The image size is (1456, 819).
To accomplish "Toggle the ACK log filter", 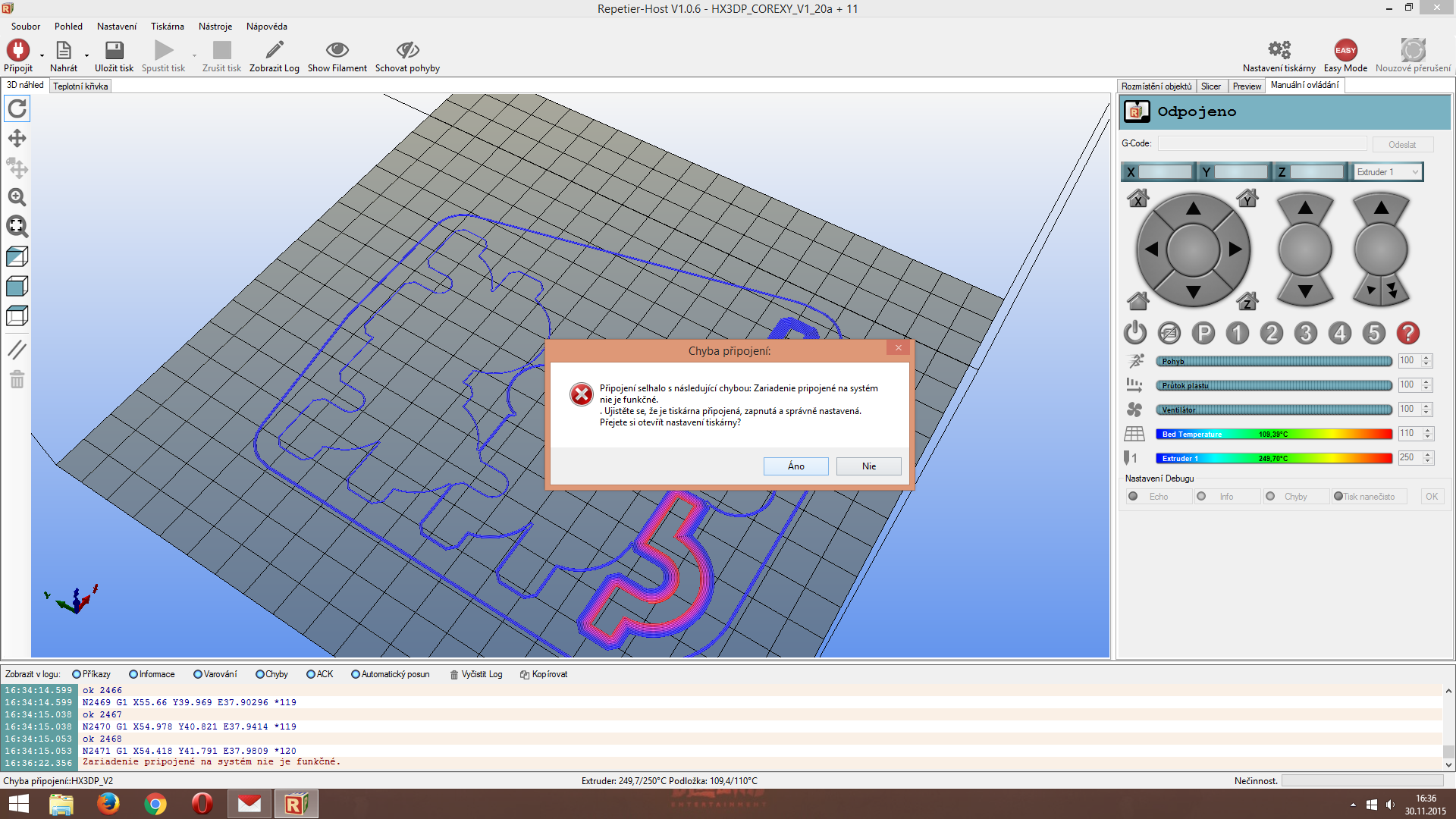I will point(311,674).
